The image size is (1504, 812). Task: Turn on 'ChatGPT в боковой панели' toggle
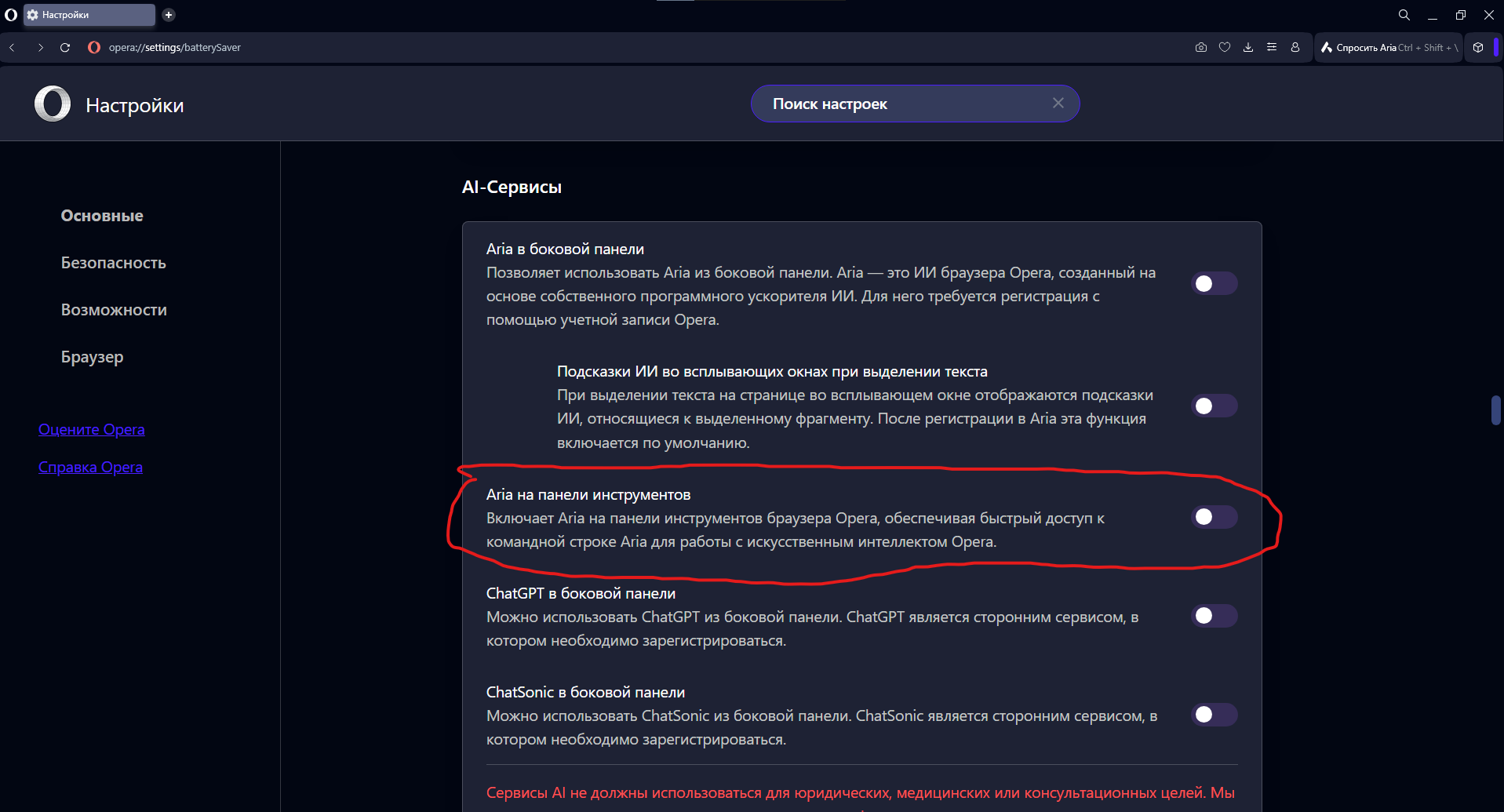point(1214,616)
